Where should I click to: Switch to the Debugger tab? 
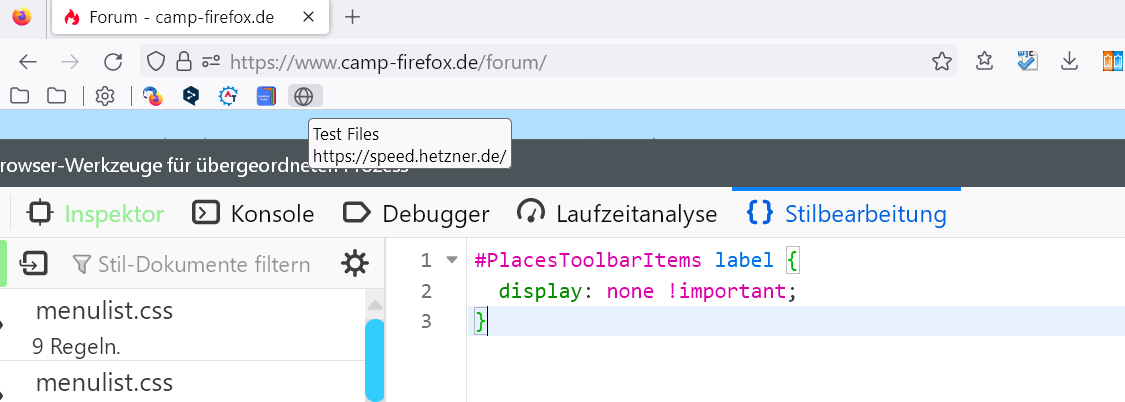point(416,213)
